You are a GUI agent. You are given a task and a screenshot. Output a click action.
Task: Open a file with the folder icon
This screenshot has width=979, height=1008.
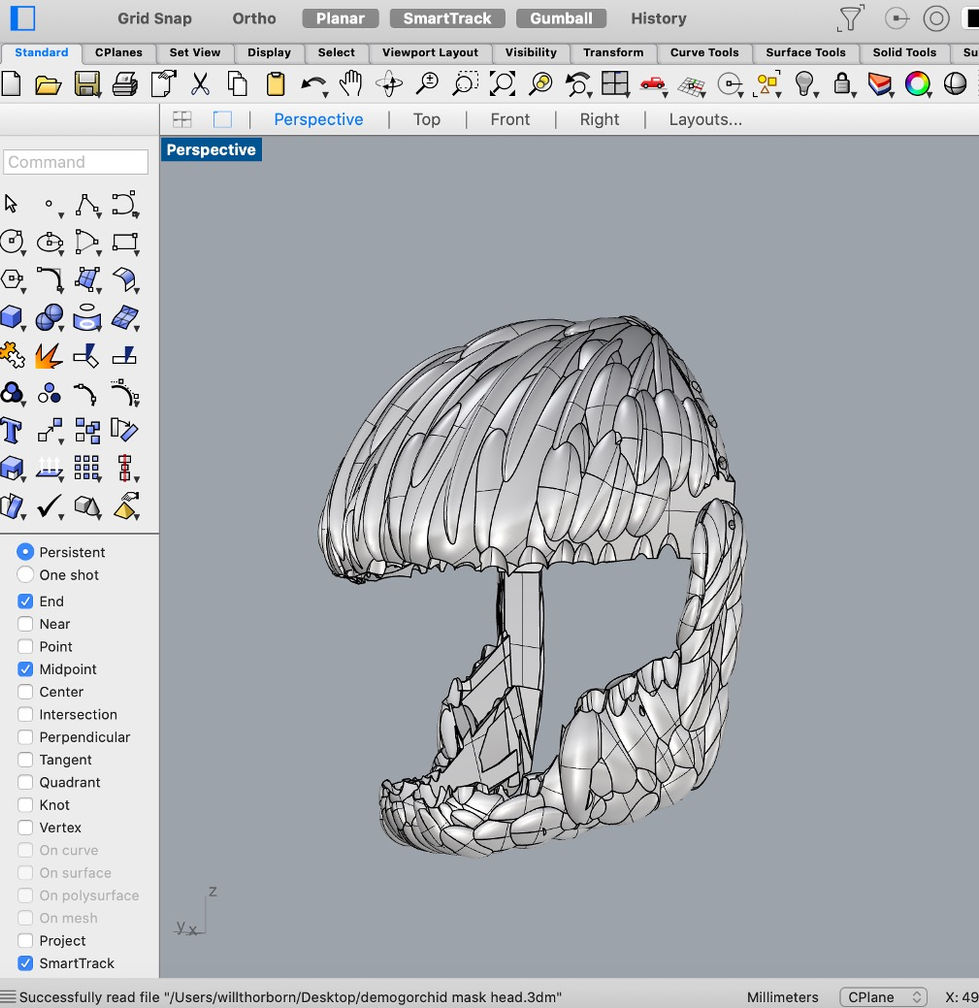tap(48, 84)
